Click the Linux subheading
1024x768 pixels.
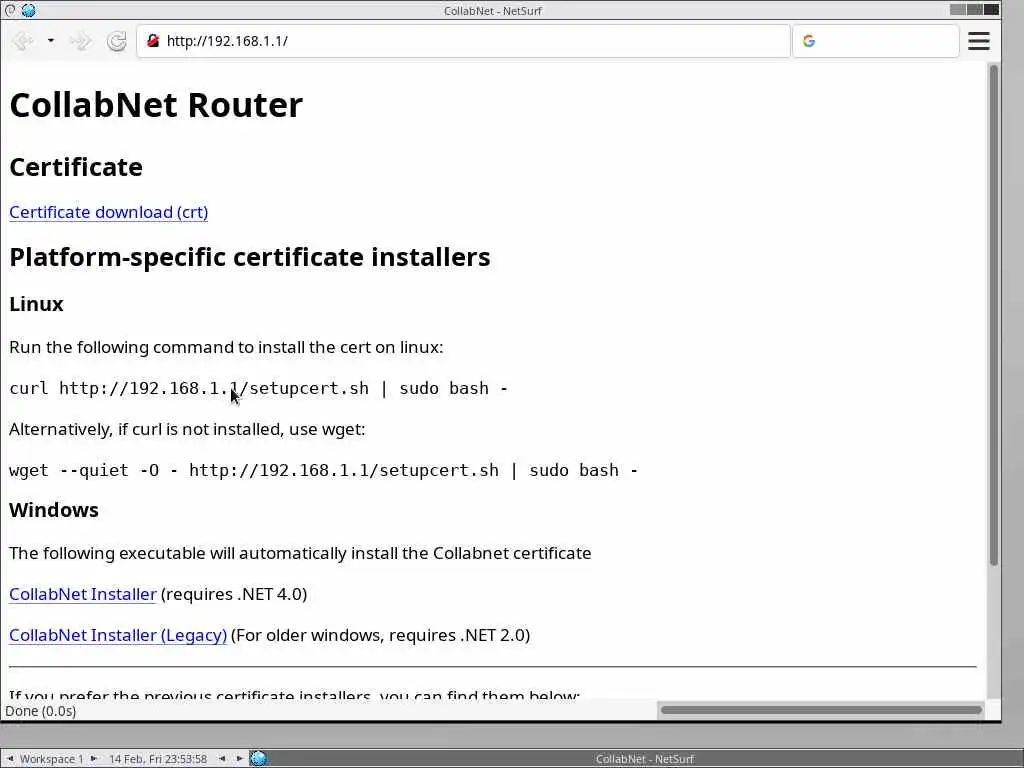tap(37, 304)
